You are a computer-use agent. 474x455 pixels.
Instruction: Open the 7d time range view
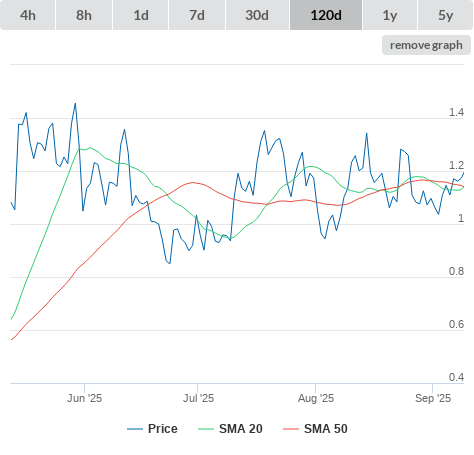197,15
